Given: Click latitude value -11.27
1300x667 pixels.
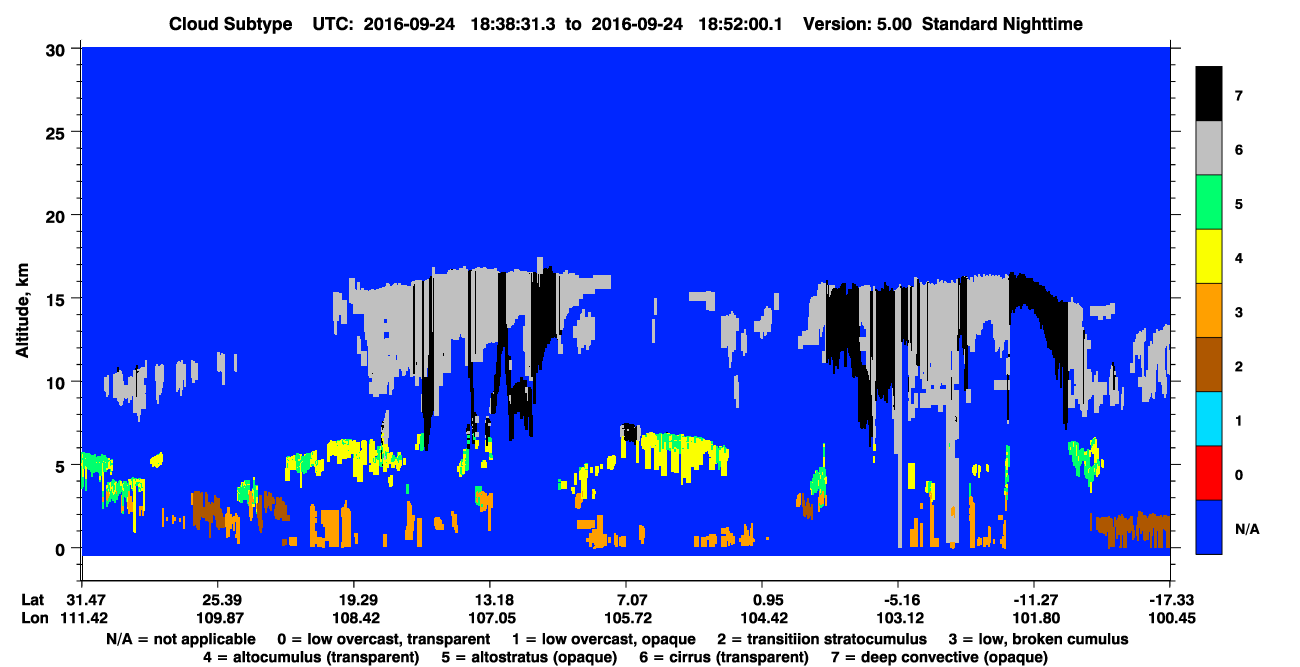Looking at the screenshot, I should click(1033, 600).
